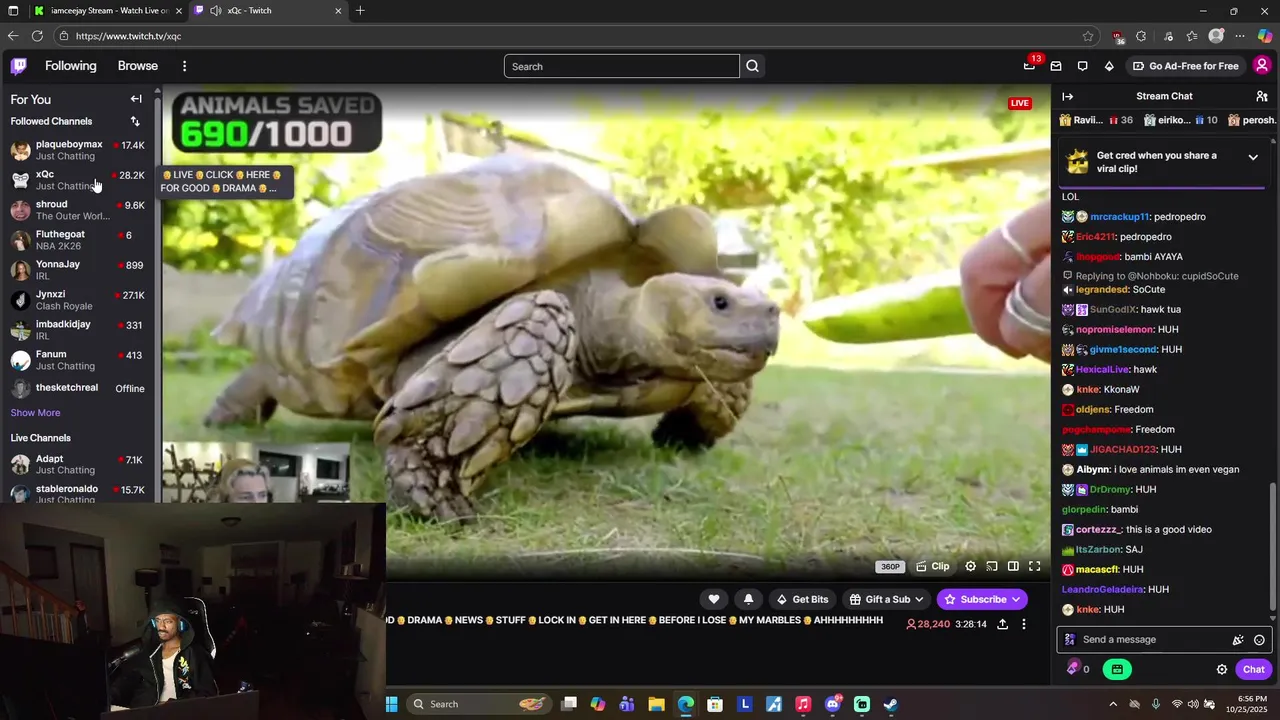
Task: Open the Following tab
Action: 71,66
